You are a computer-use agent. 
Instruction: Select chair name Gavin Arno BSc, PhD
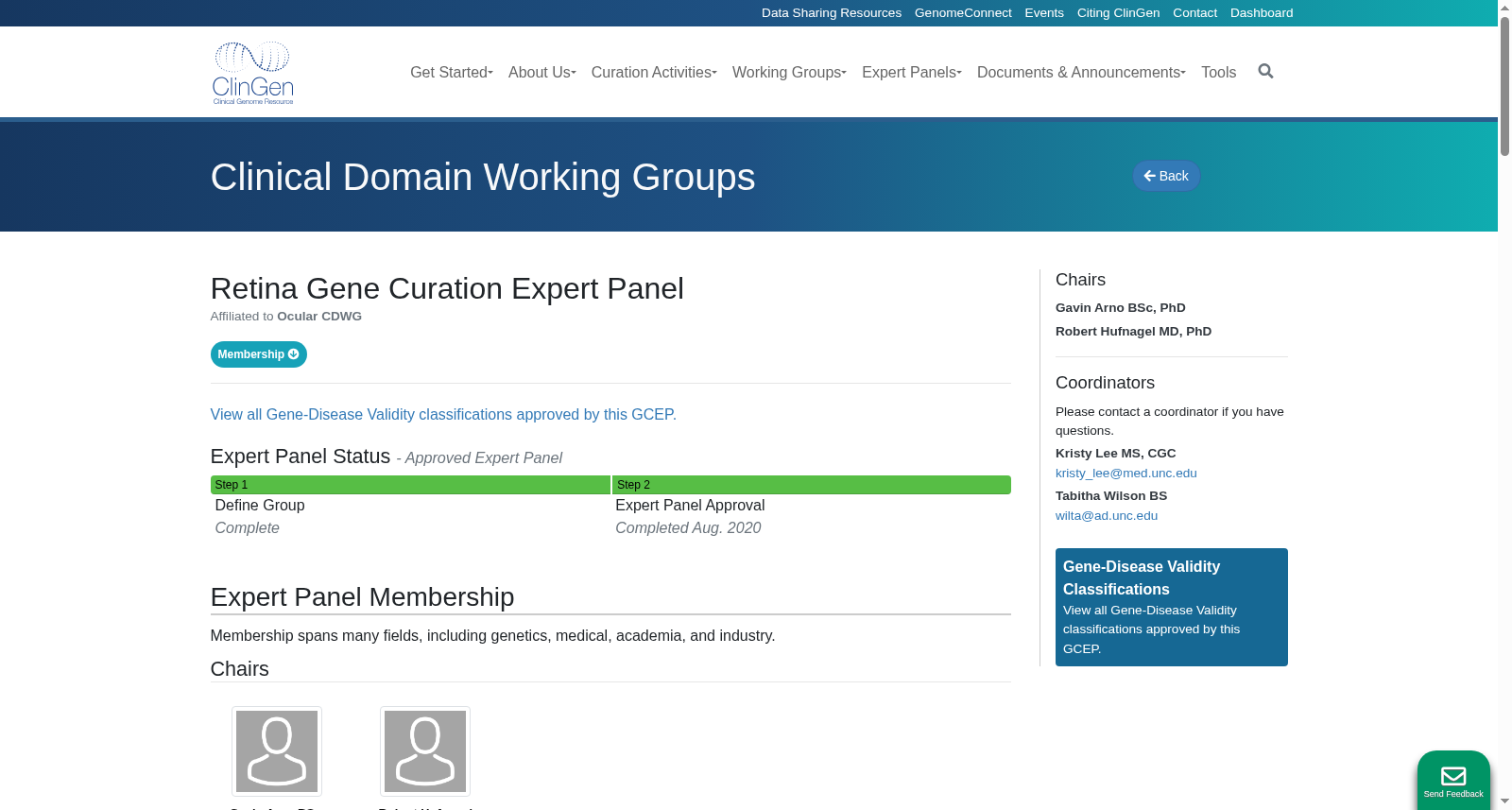point(1121,308)
